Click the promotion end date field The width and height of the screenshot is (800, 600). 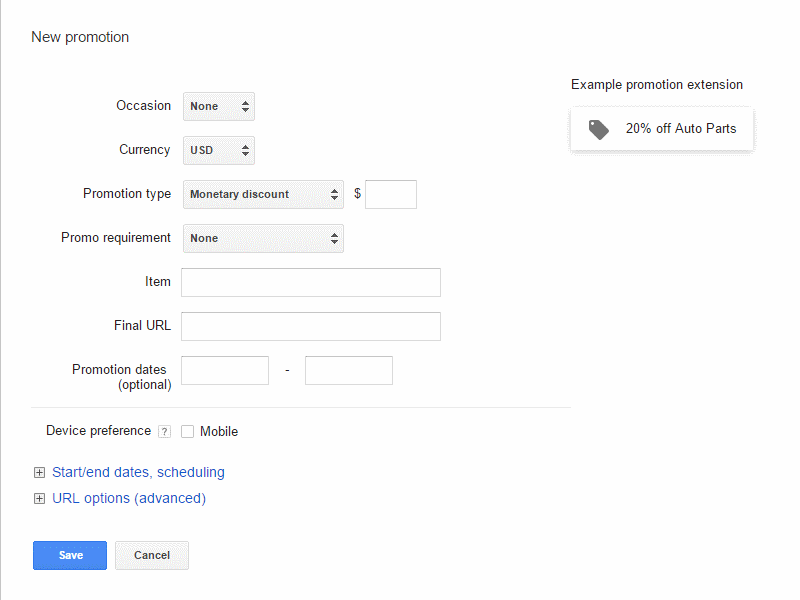(x=349, y=370)
